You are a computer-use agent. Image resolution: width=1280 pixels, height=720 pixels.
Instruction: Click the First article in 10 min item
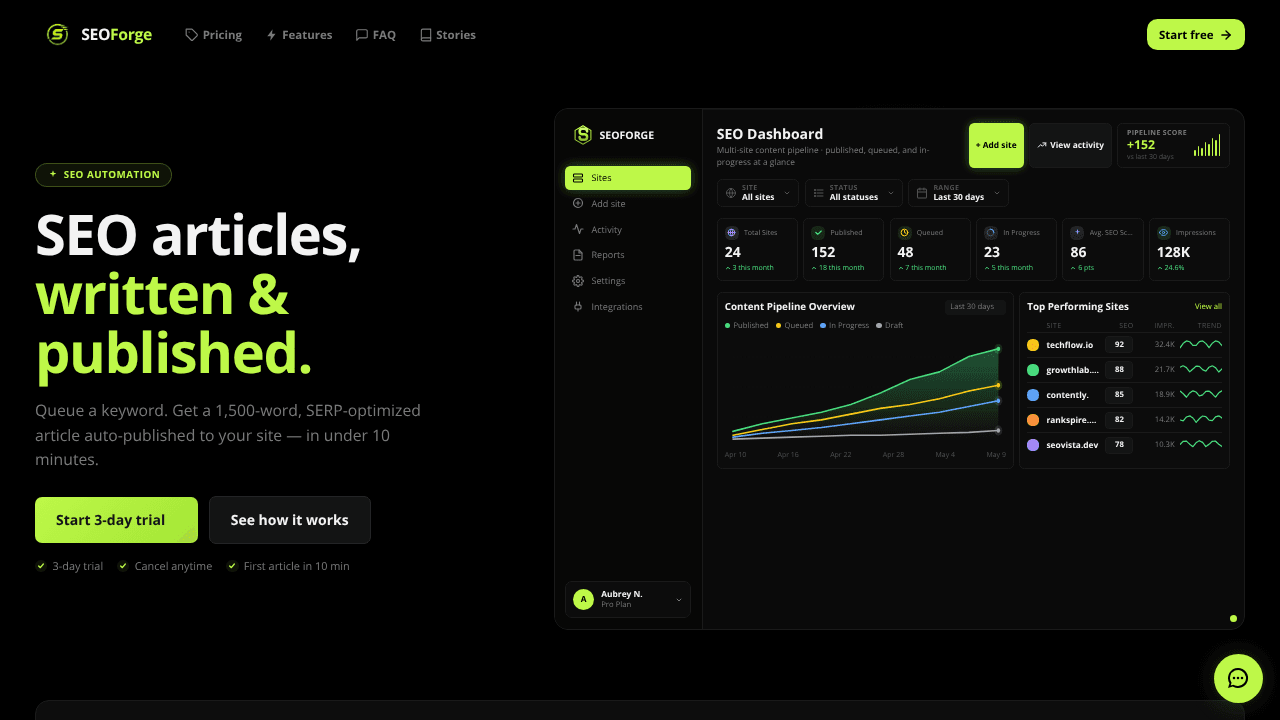click(288, 566)
